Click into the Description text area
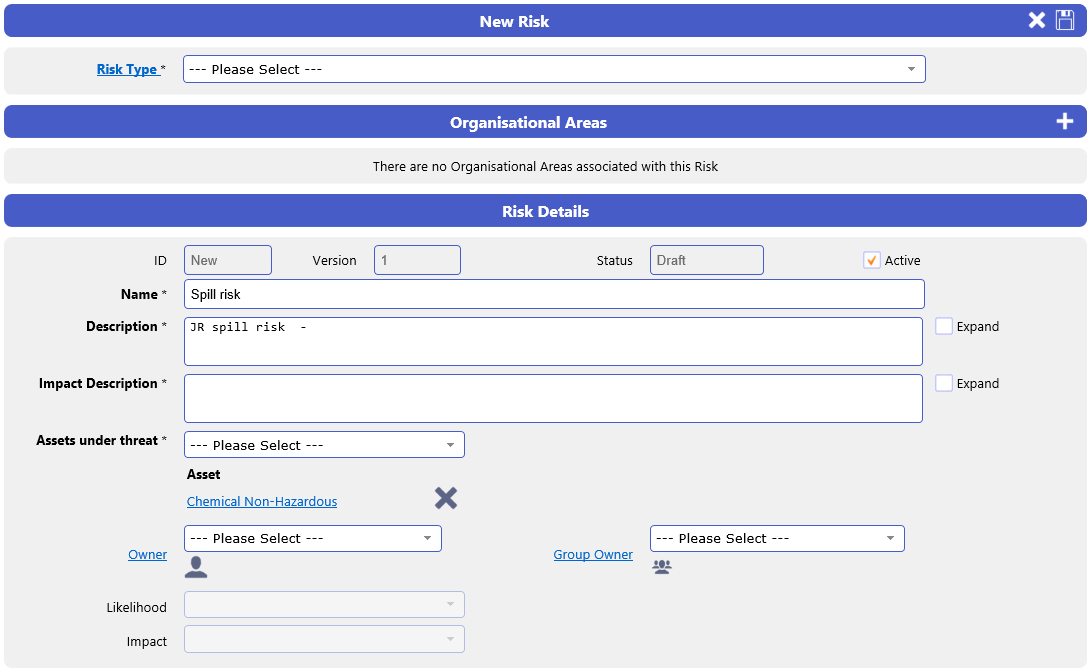The height and width of the screenshot is (670, 1092). click(554, 341)
